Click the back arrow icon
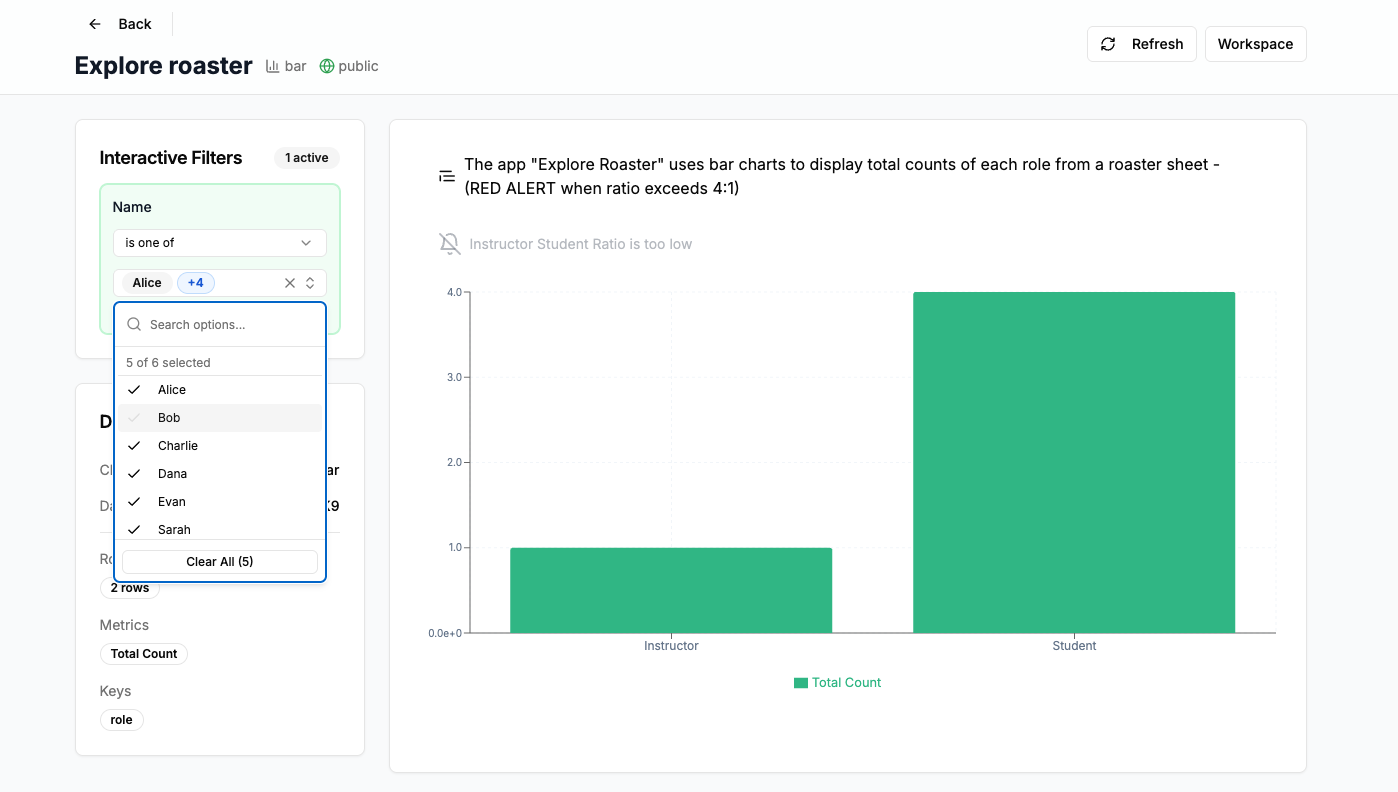This screenshot has height=792, width=1398. (x=95, y=24)
